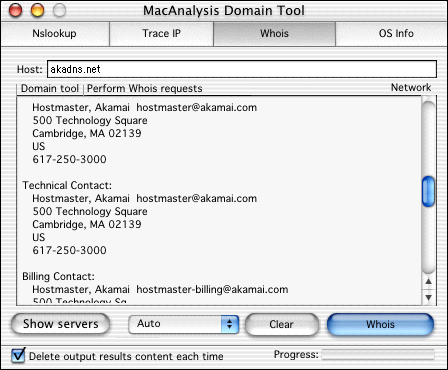The width and height of the screenshot is (448, 370).
Task: Click the Show servers button
Action: (x=60, y=324)
